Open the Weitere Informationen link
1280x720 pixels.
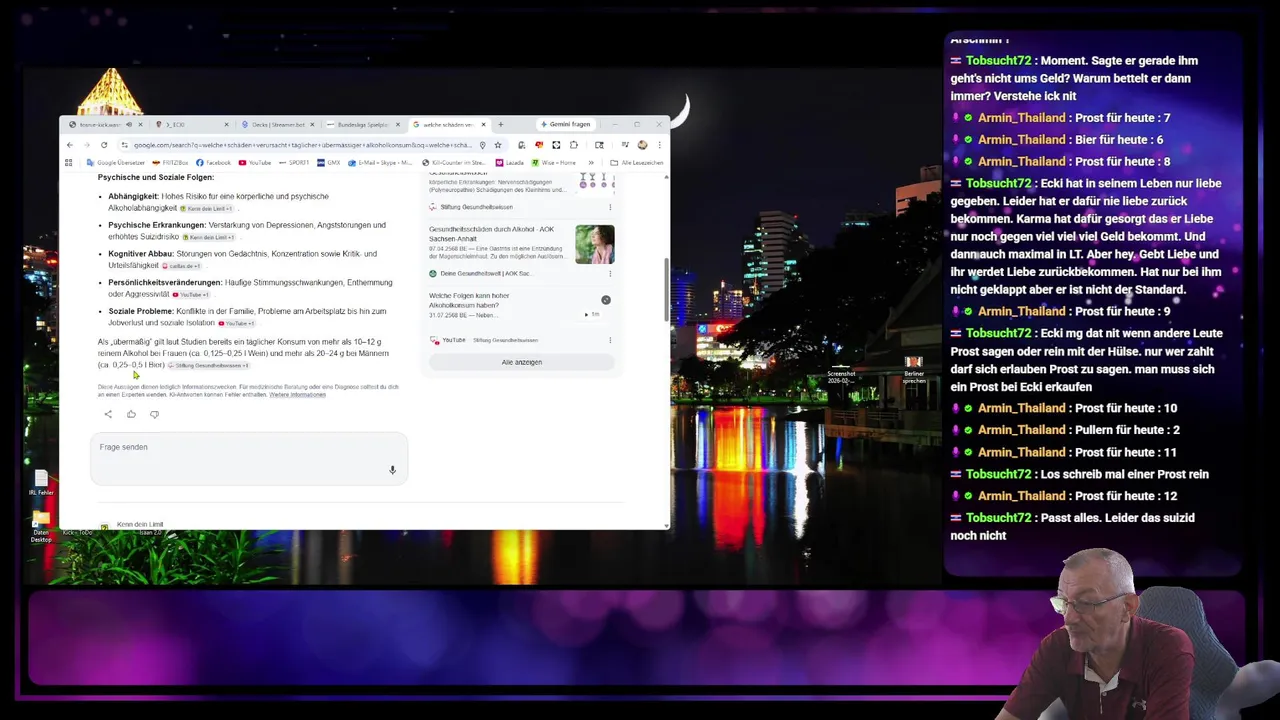(298, 395)
